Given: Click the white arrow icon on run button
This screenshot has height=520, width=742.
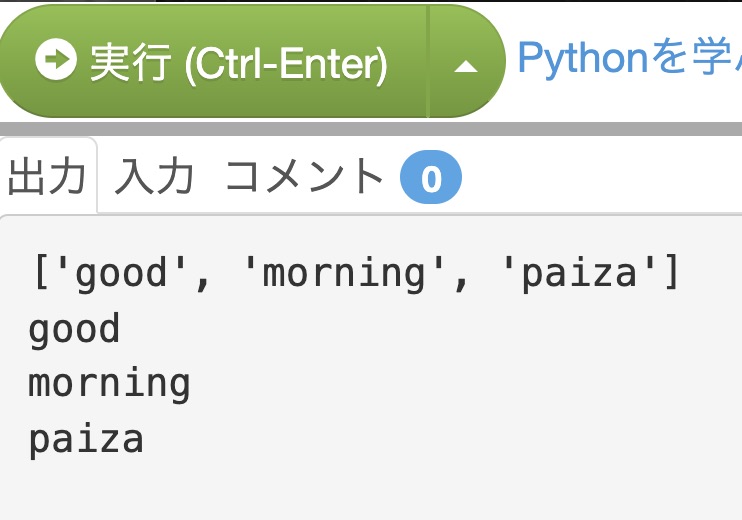Looking at the screenshot, I should pos(55,59).
